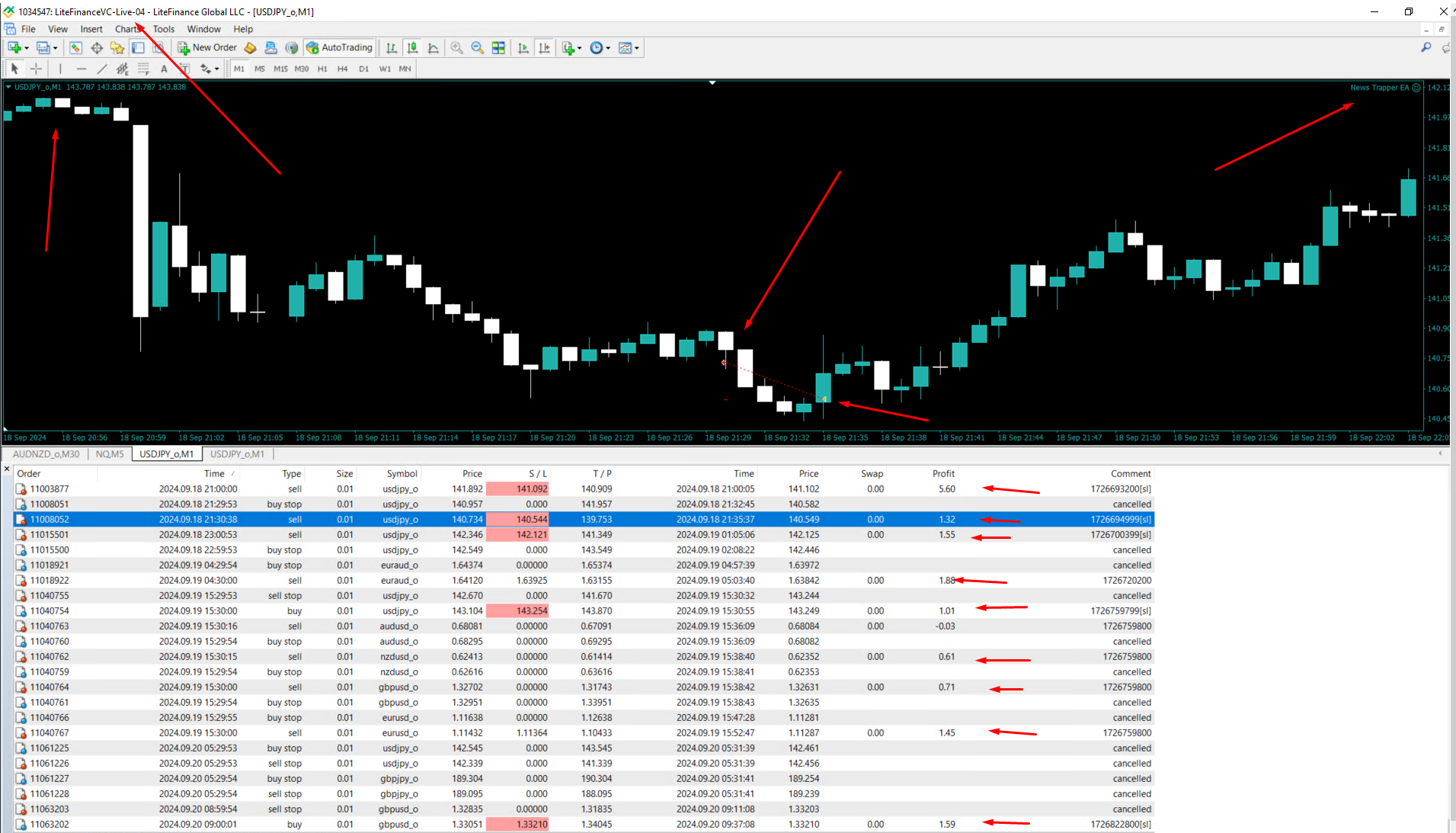The width and height of the screenshot is (1456, 833).
Task: Switch to M15 timeframe
Action: coord(280,69)
